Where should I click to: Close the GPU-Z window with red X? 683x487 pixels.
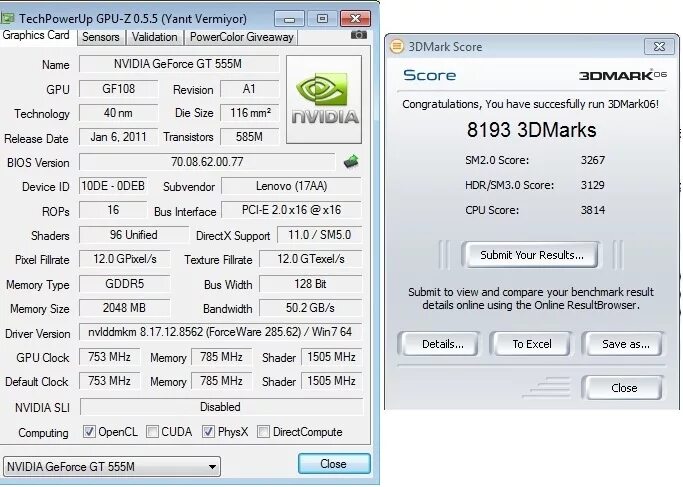pyautogui.click(x=355, y=19)
